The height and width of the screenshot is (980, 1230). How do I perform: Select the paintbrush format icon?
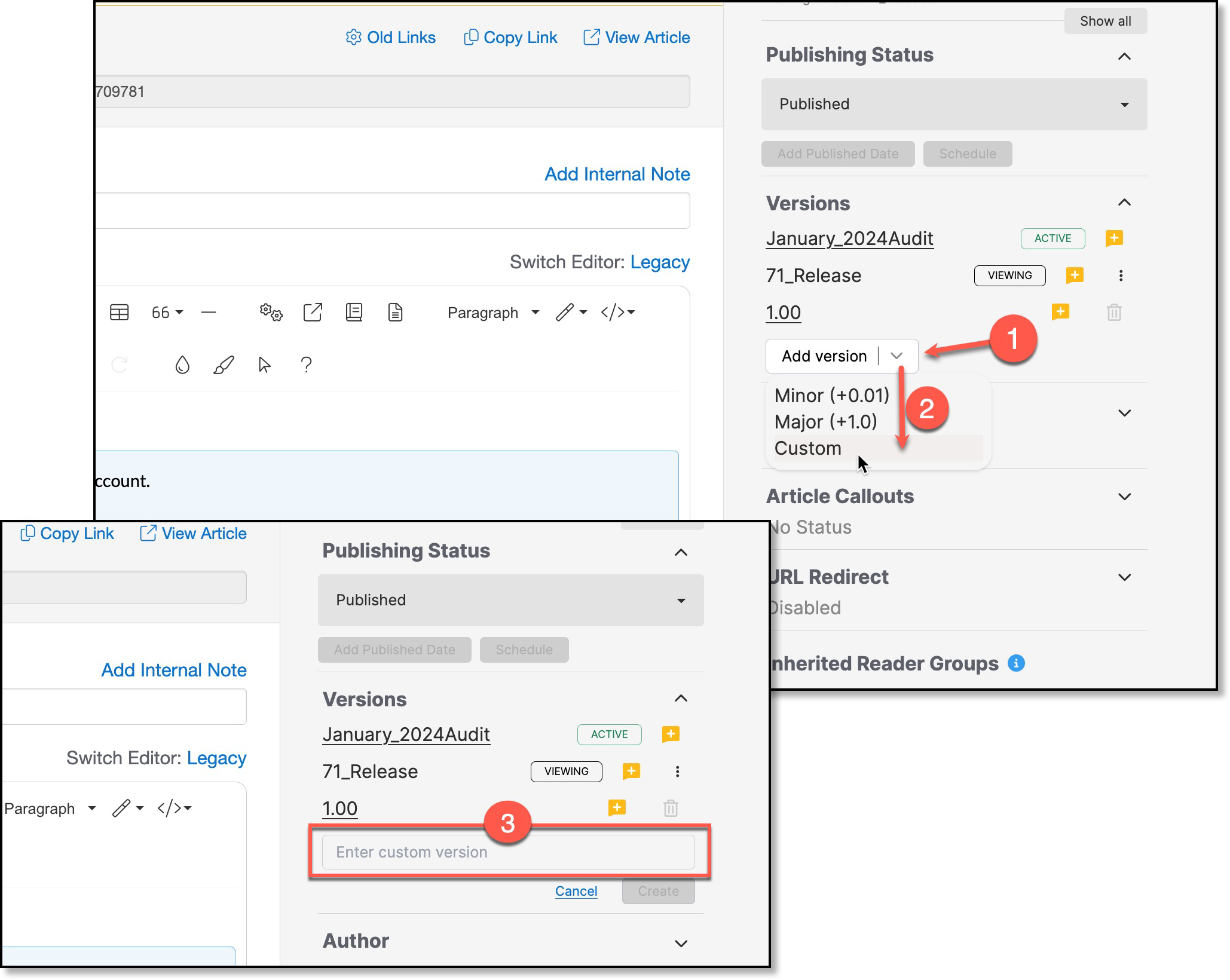click(x=224, y=365)
